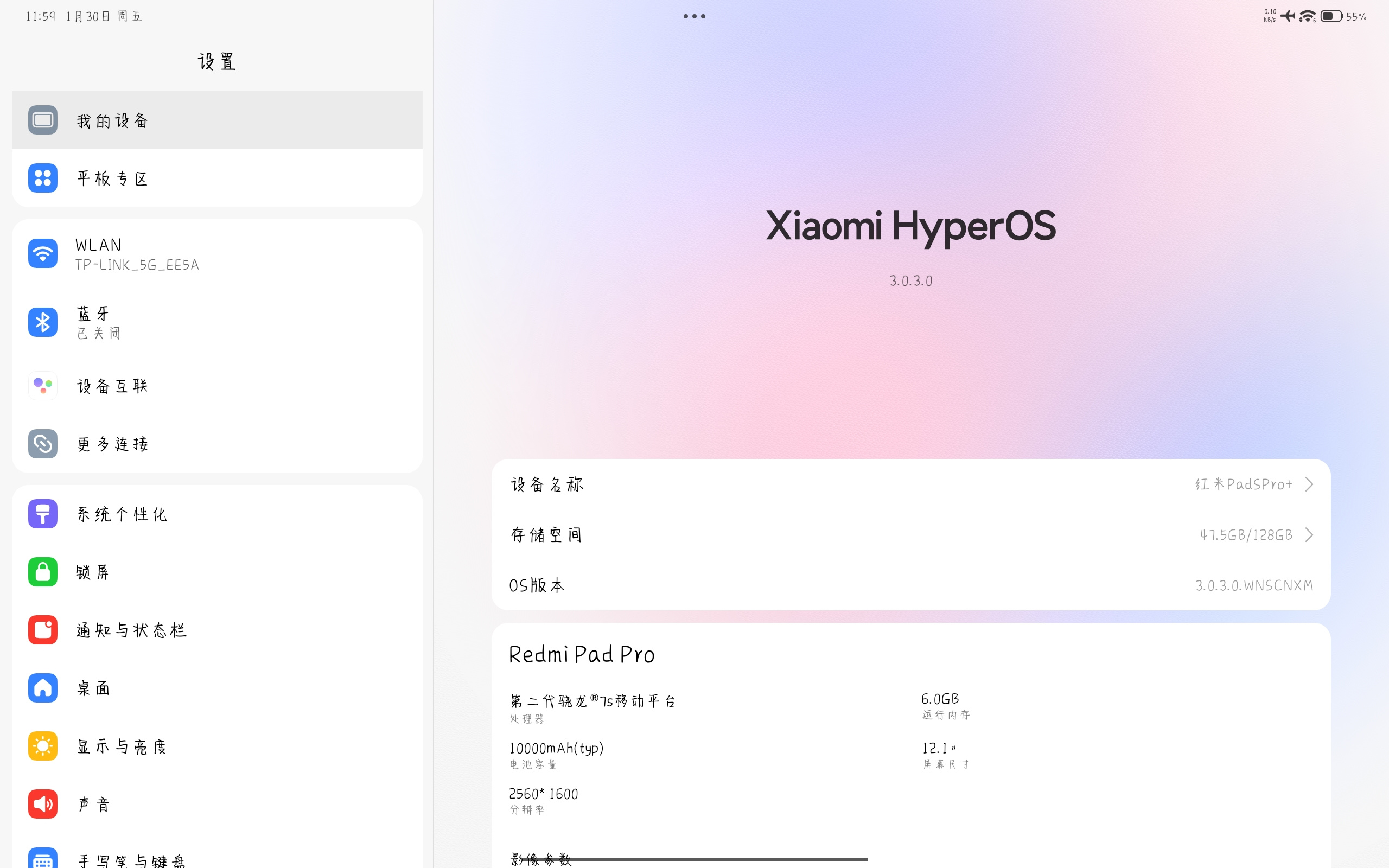The width and height of the screenshot is (1389, 868).
Task: Click the 设置 title
Action: pos(217,61)
